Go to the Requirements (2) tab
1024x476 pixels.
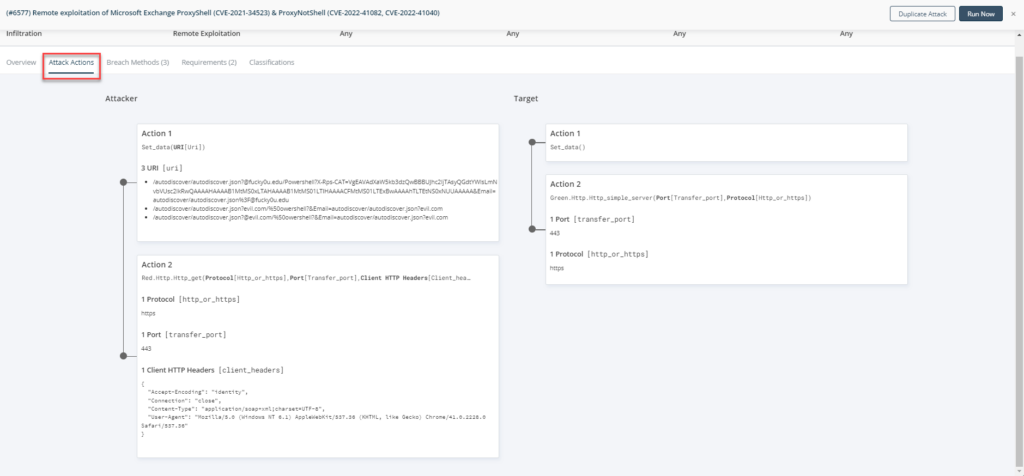point(209,63)
